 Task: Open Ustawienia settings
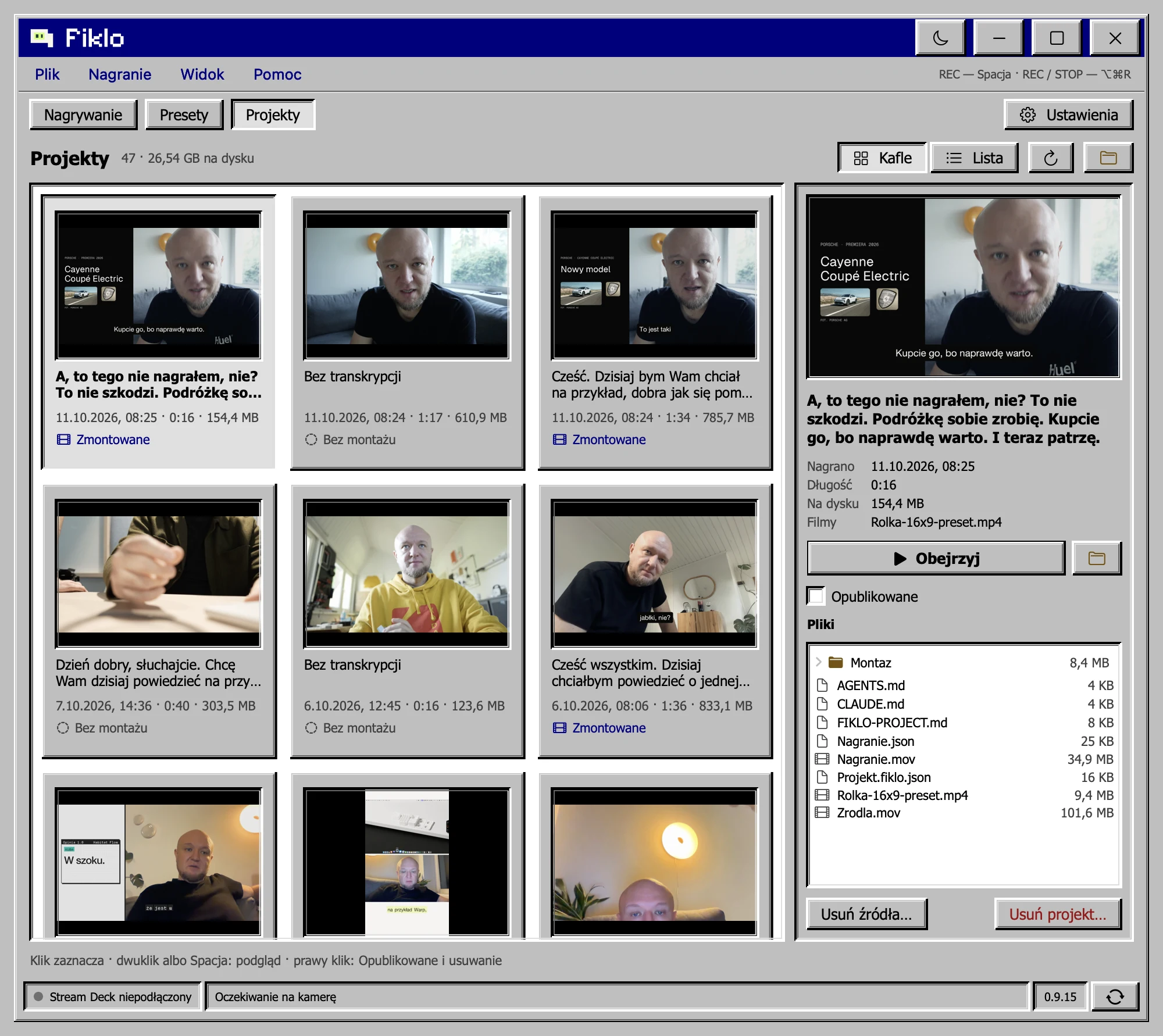coord(1069,115)
